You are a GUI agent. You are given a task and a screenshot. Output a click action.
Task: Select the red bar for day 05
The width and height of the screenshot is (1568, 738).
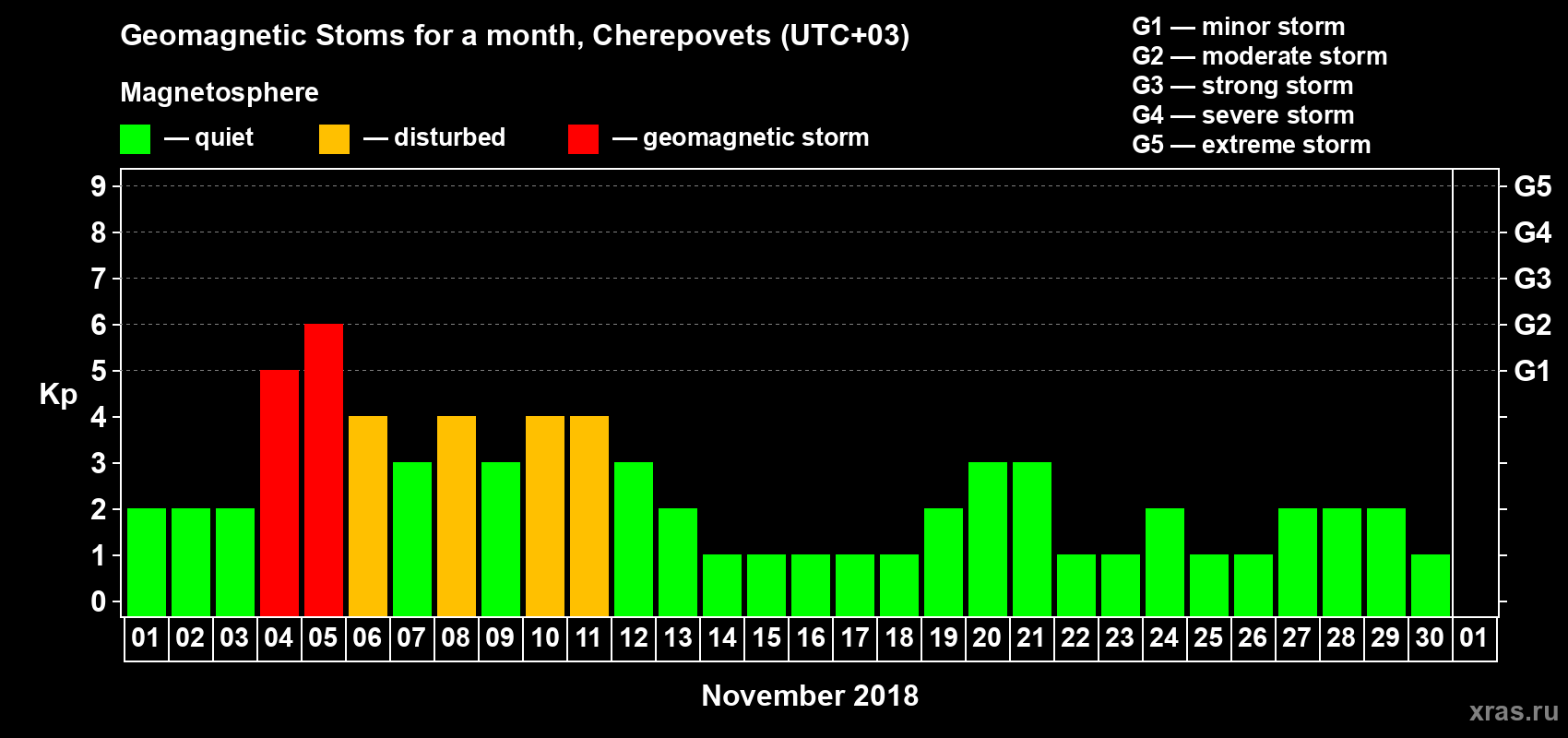324,470
